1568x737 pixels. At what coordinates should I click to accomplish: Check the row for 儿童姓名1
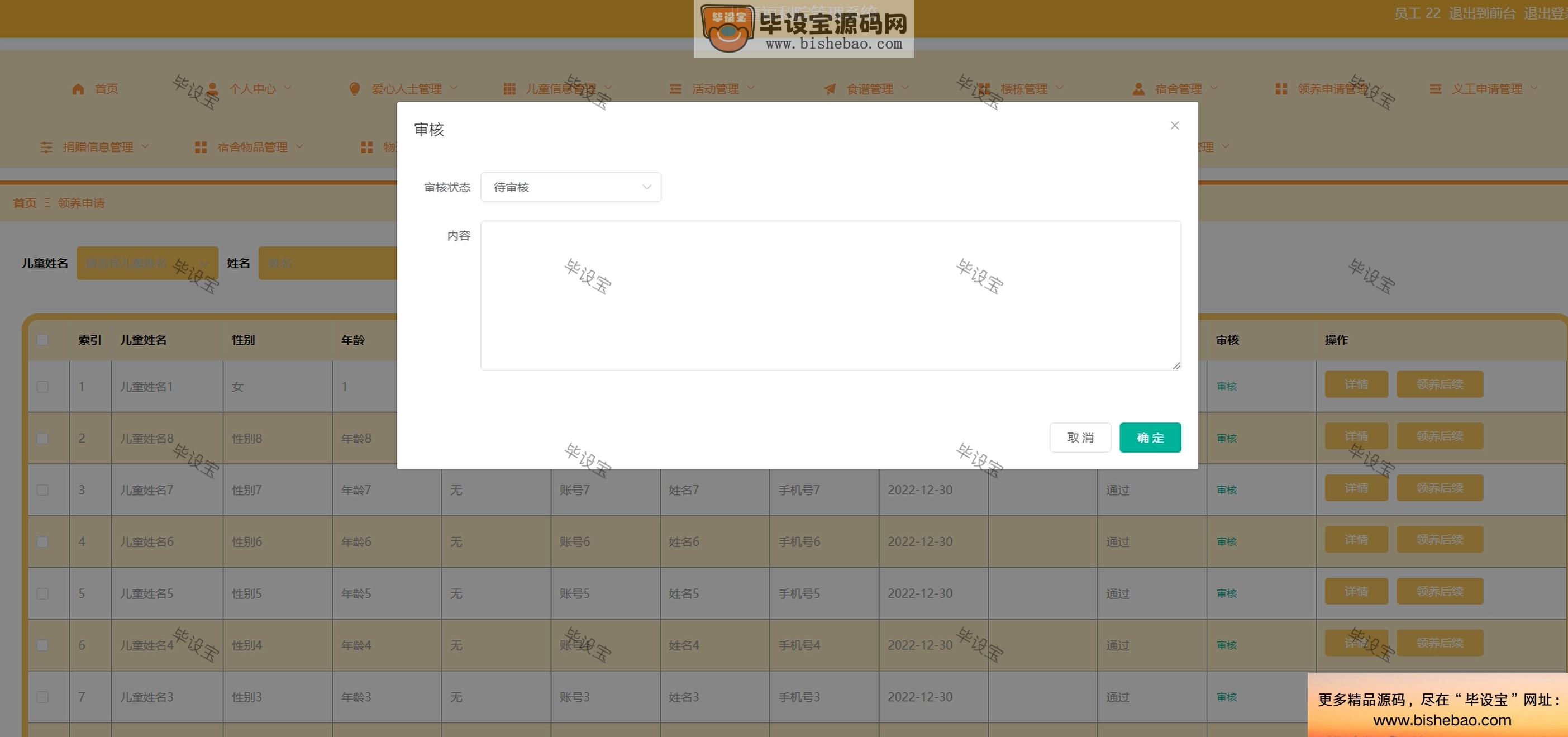click(x=42, y=387)
